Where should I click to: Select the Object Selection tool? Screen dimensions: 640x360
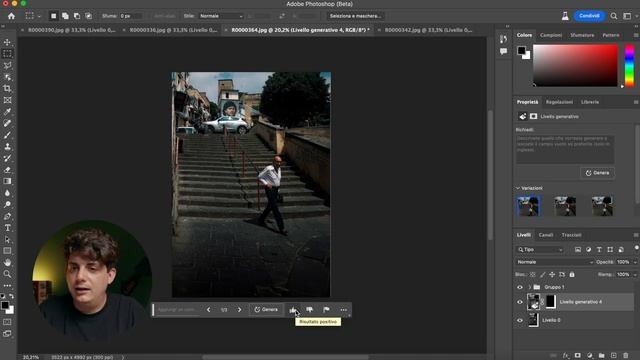click(7, 77)
